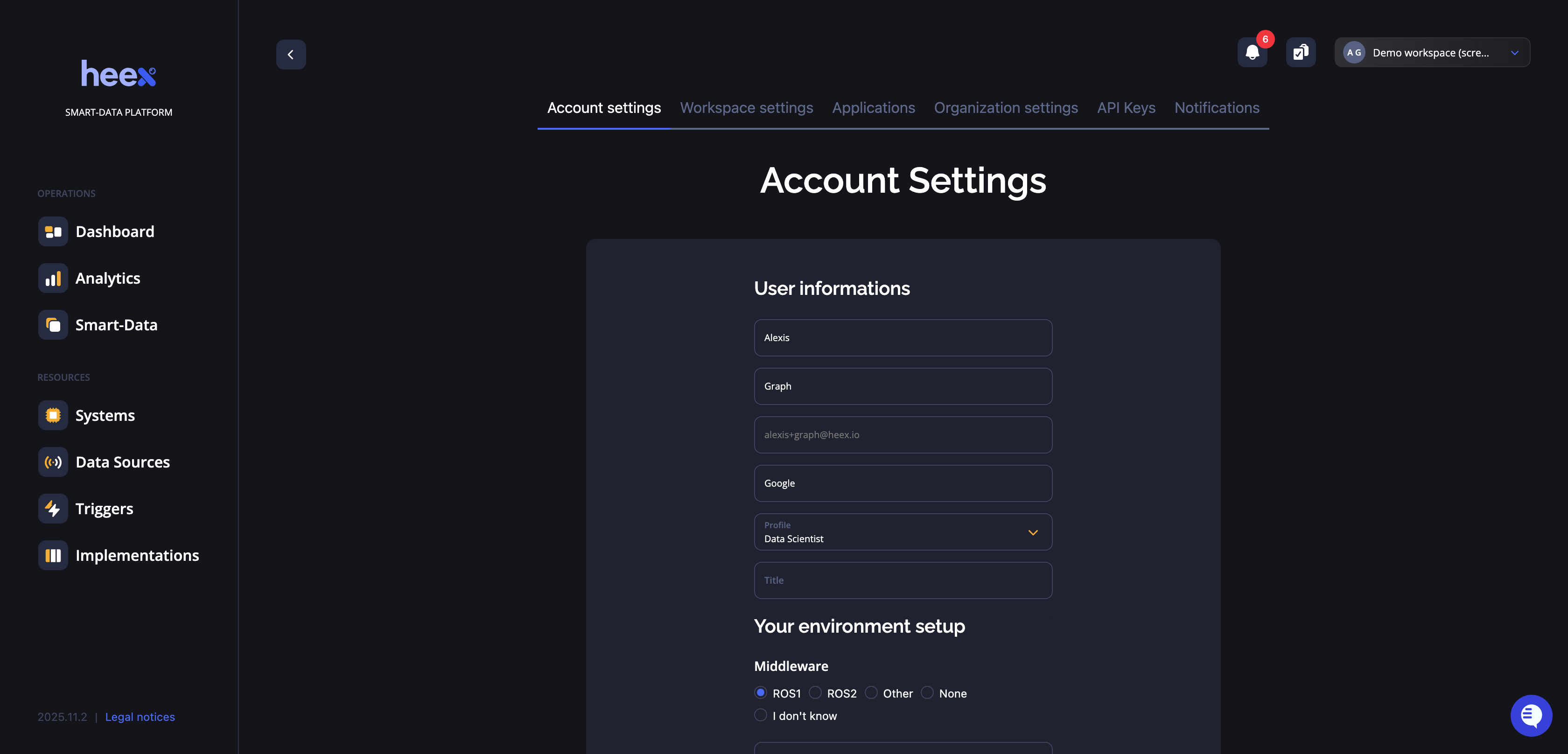Image resolution: width=1568 pixels, height=754 pixels.
Task: Open the notifications bell with 6 alerts
Action: coord(1252,52)
